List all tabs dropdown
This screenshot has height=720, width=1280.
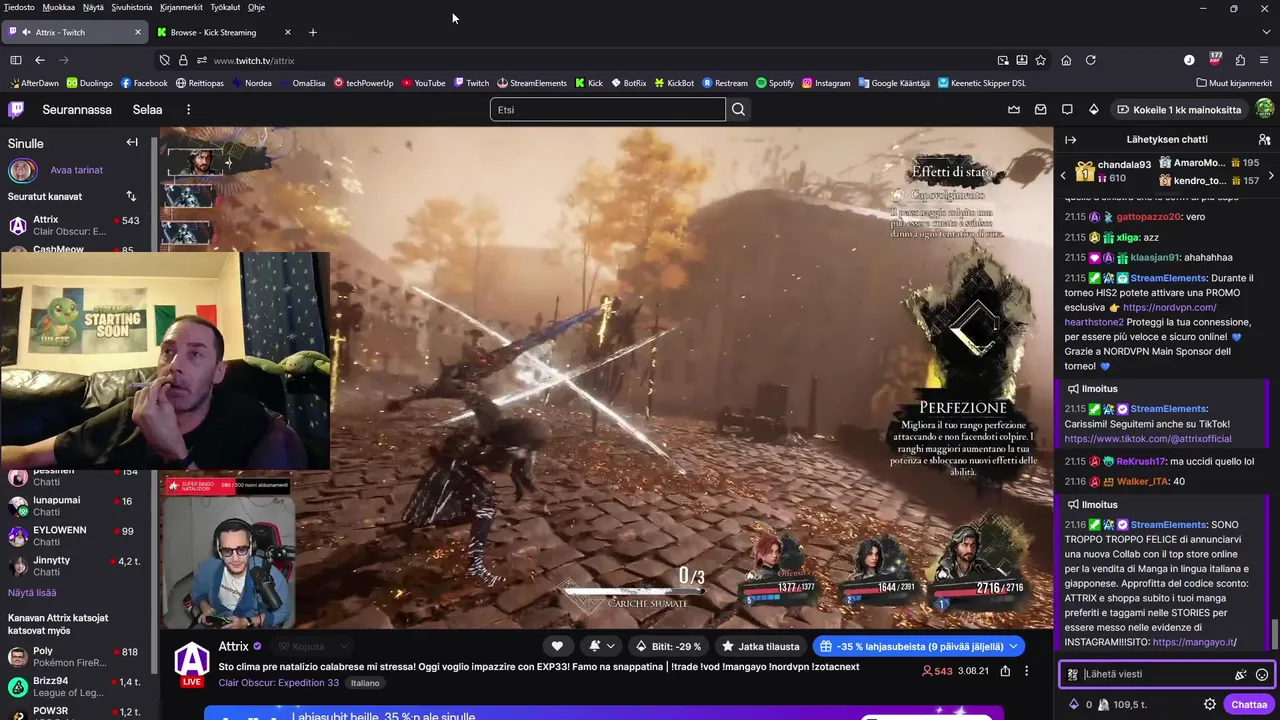pos(1266,32)
